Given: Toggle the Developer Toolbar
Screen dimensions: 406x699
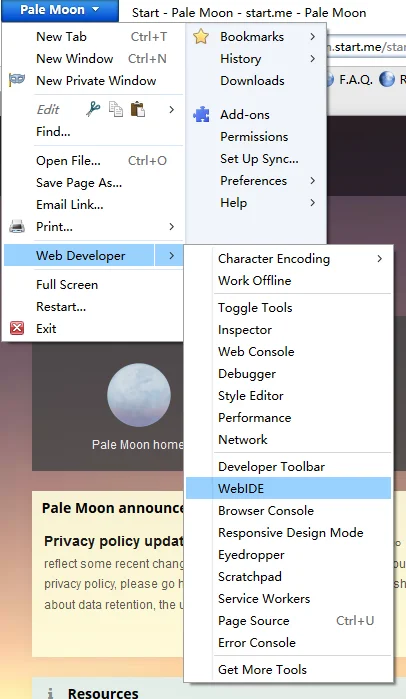Looking at the screenshot, I should point(288,466).
